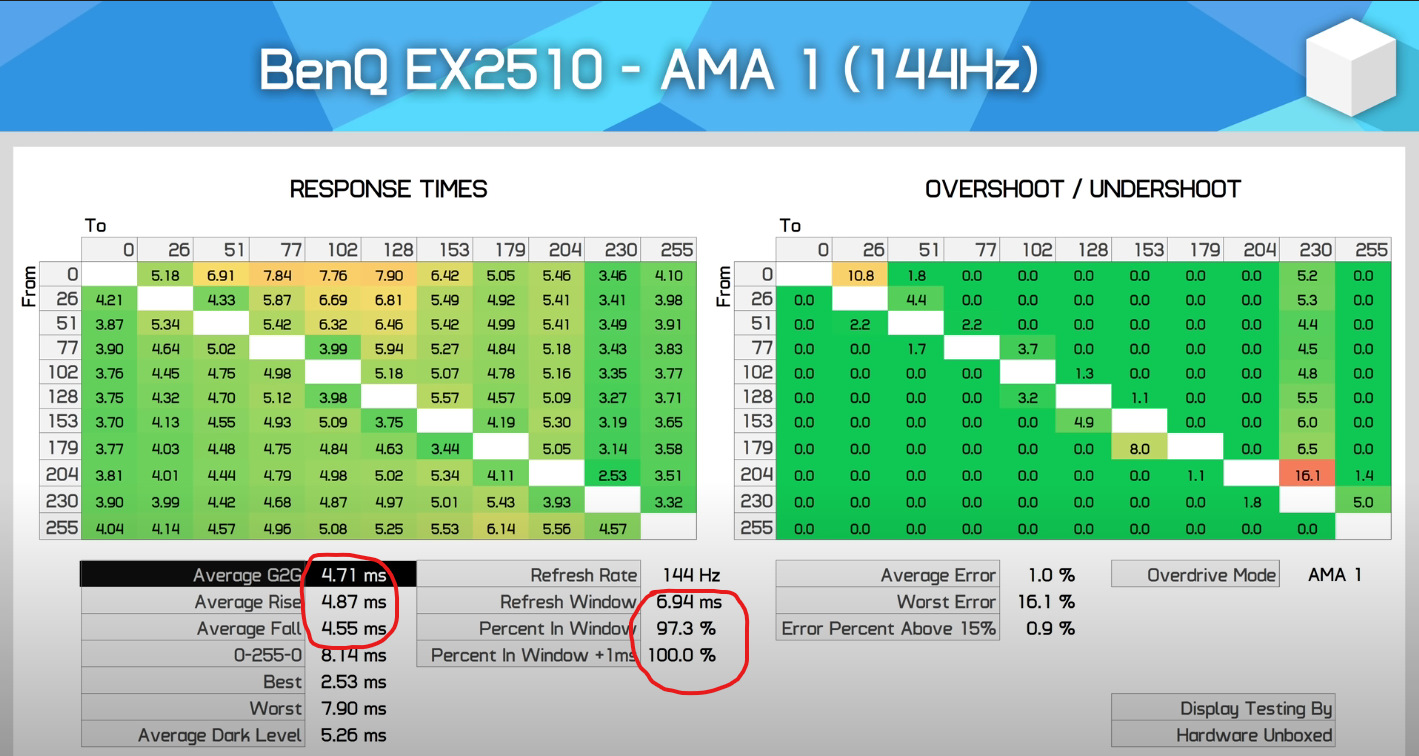Click the Refresh Rate label
The image size is (1419, 756).
click(583, 575)
